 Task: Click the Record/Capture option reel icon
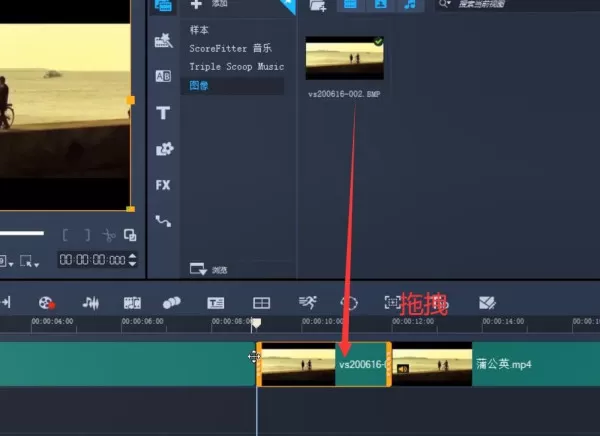[x=47, y=303]
